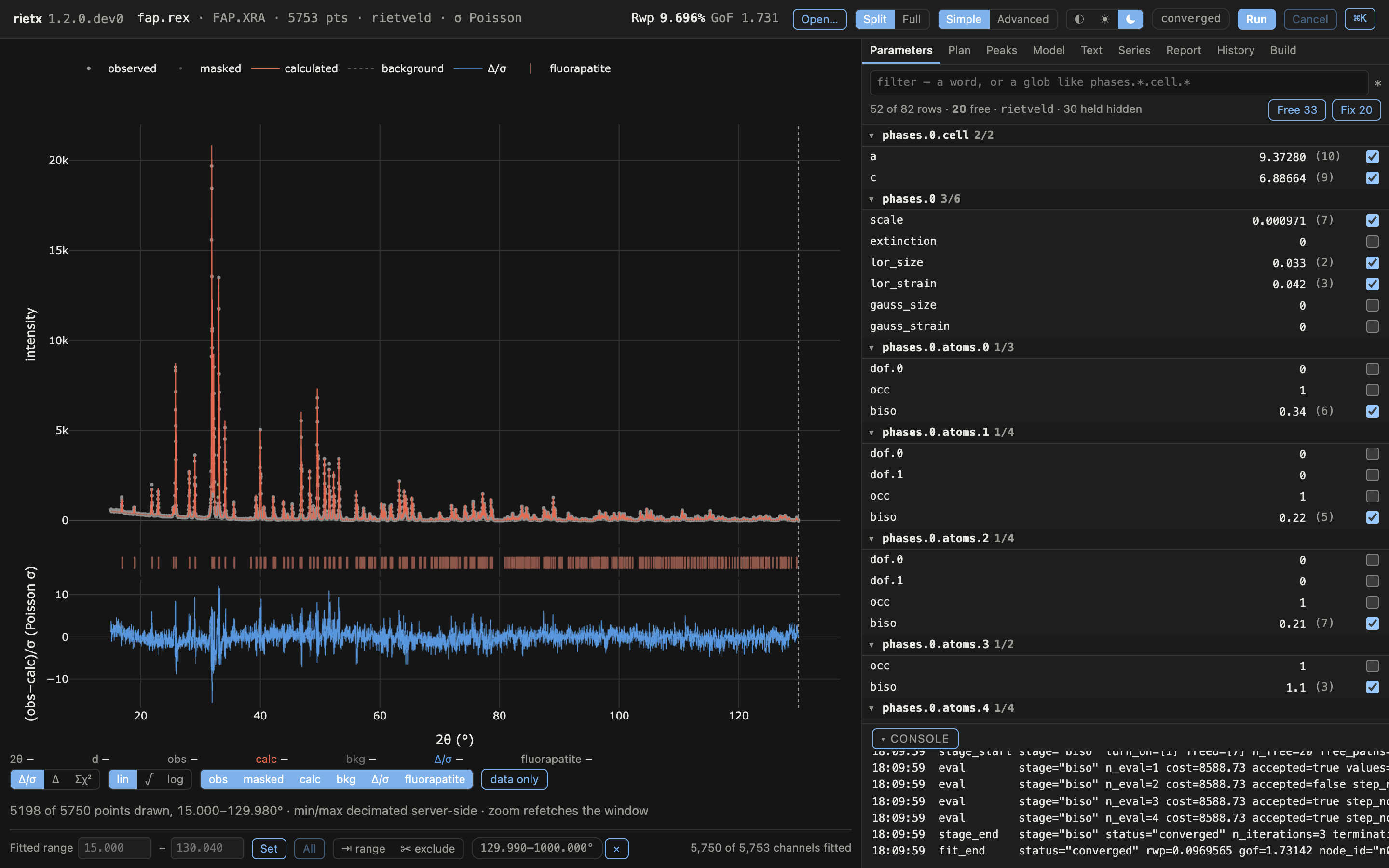Remove the 129.990–1000.000° excluded range
1389x868 pixels.
616,849
